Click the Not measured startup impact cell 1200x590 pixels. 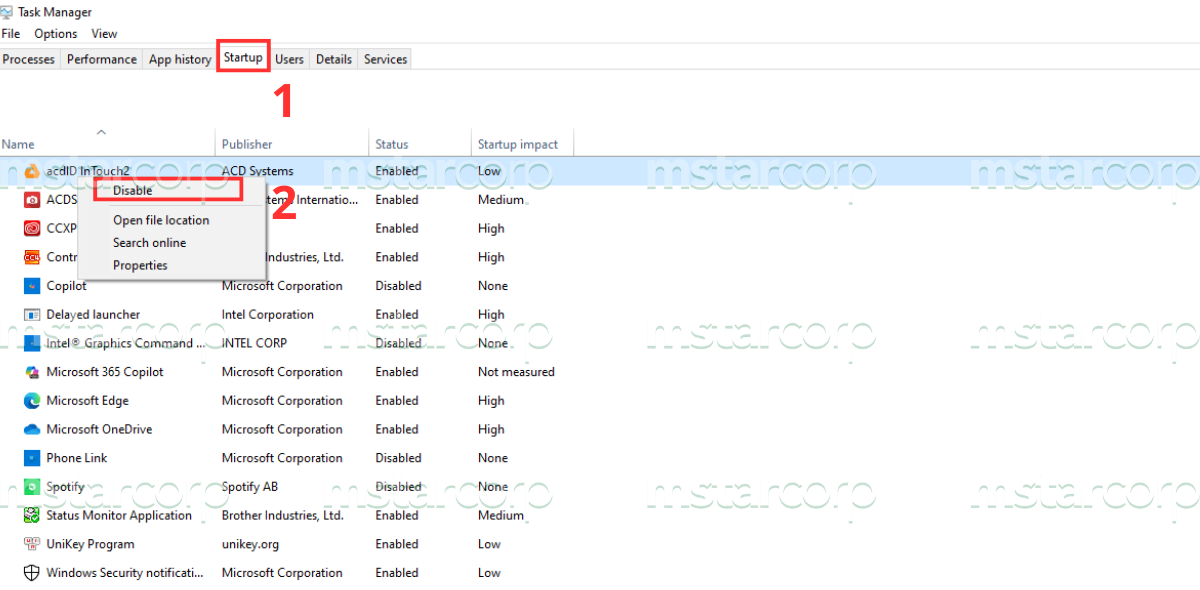(516, 372)
